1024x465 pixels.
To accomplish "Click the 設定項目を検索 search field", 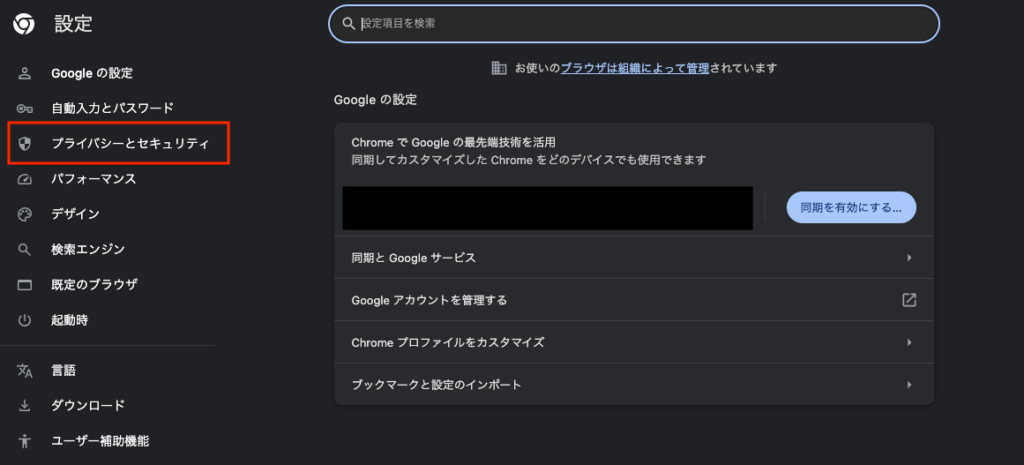I will pyautogui.click(x=634, y=23).
